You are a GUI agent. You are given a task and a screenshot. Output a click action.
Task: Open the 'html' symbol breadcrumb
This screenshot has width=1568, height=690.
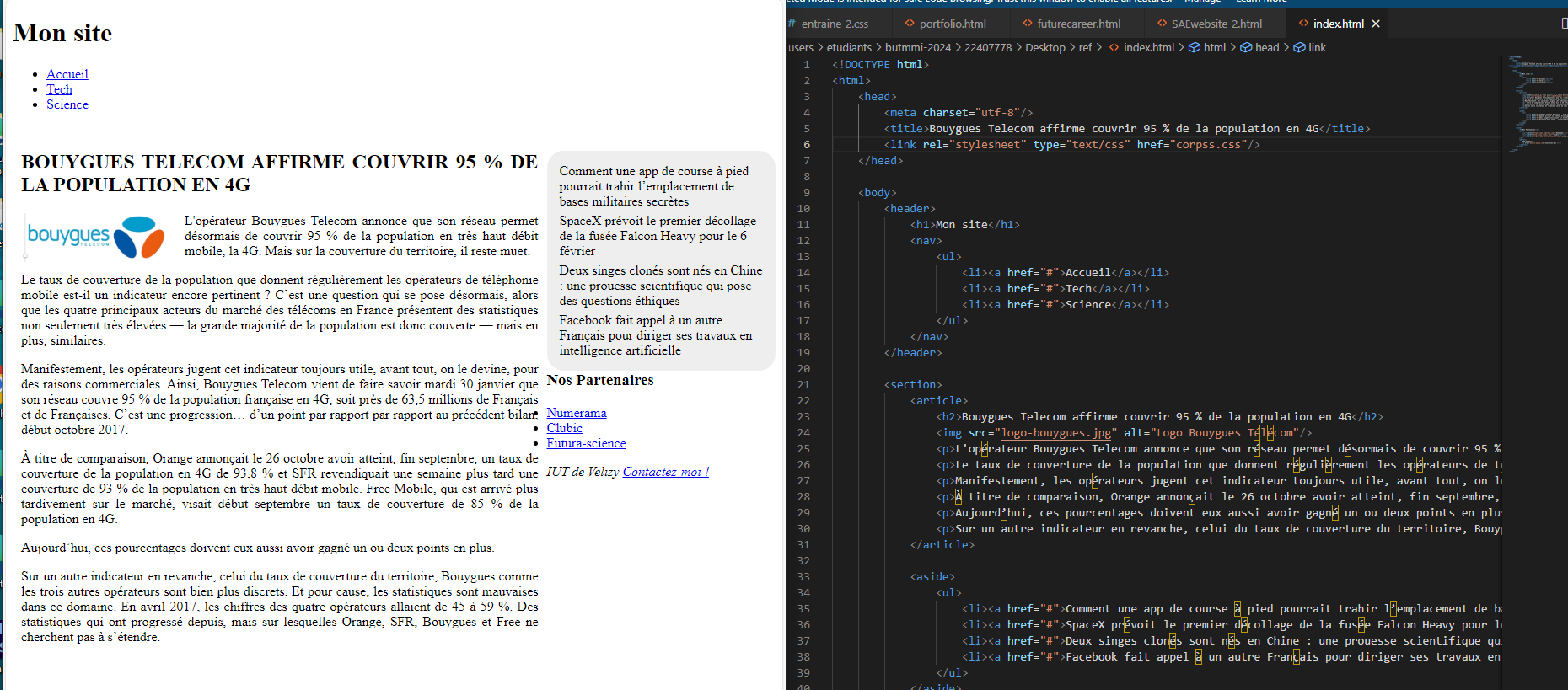pos(1207,47)
